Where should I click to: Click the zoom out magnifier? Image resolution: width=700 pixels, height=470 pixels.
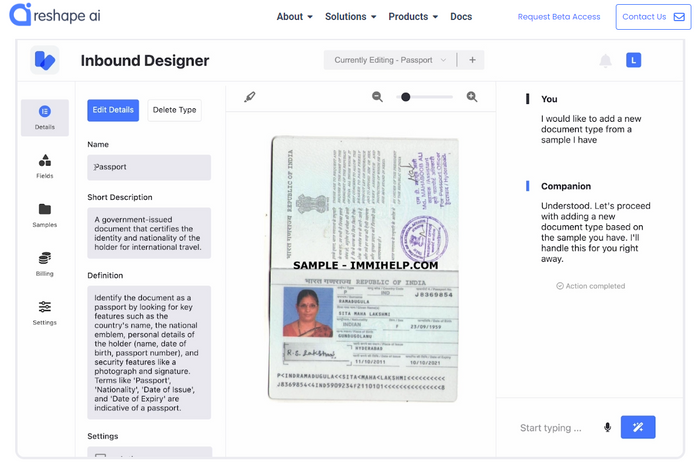tap(377, 96)
